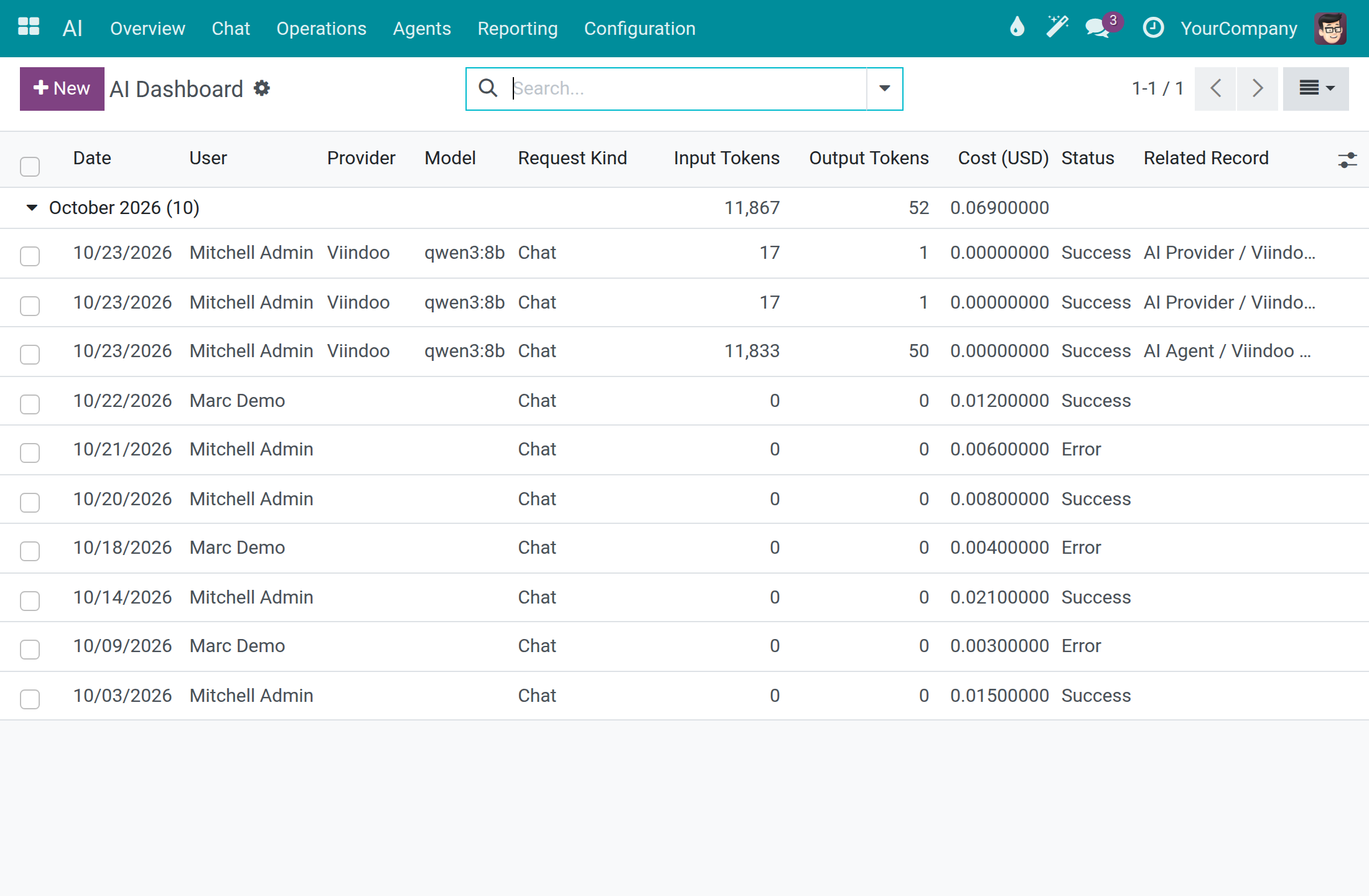
Task: Click the AI app name link
Action: click(72, 28)
